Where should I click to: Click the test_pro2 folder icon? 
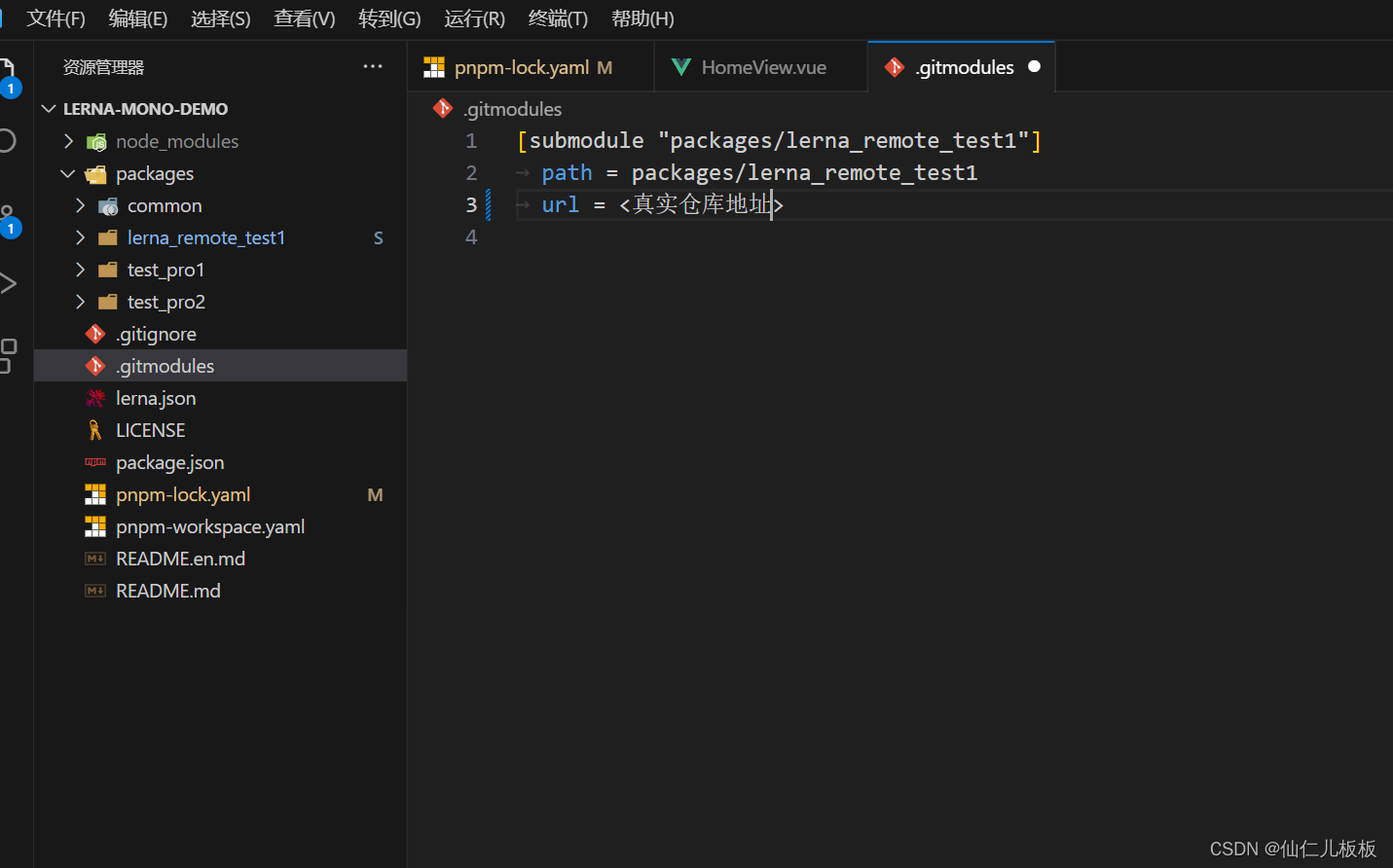point(108,303)
